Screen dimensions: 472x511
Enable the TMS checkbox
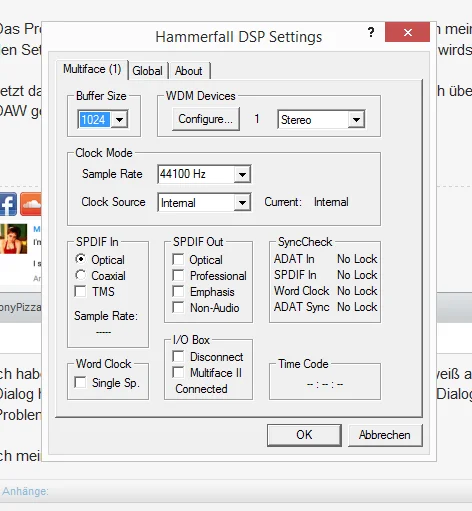coord(80,291)
